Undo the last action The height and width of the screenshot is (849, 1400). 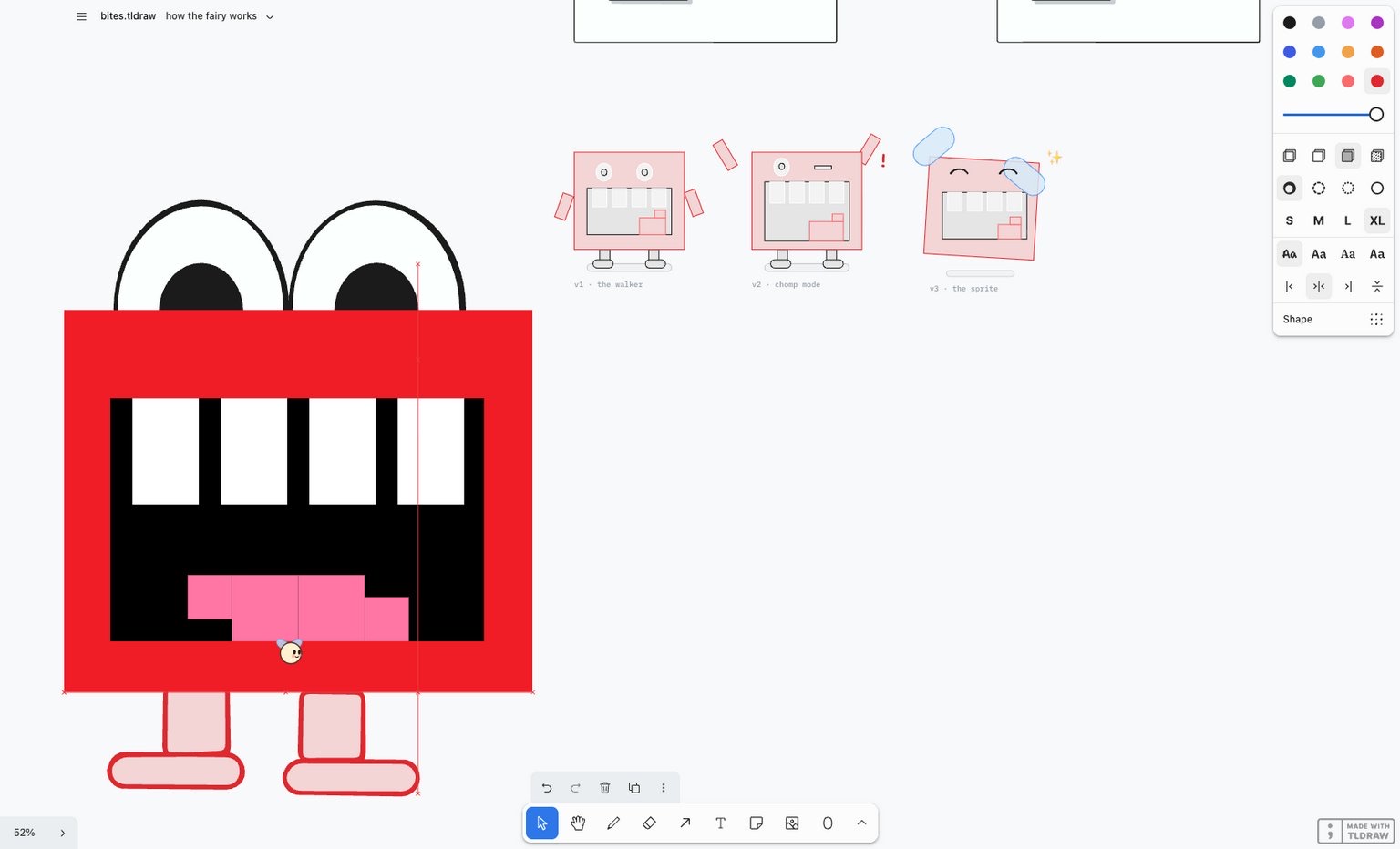tap(547, 788)
